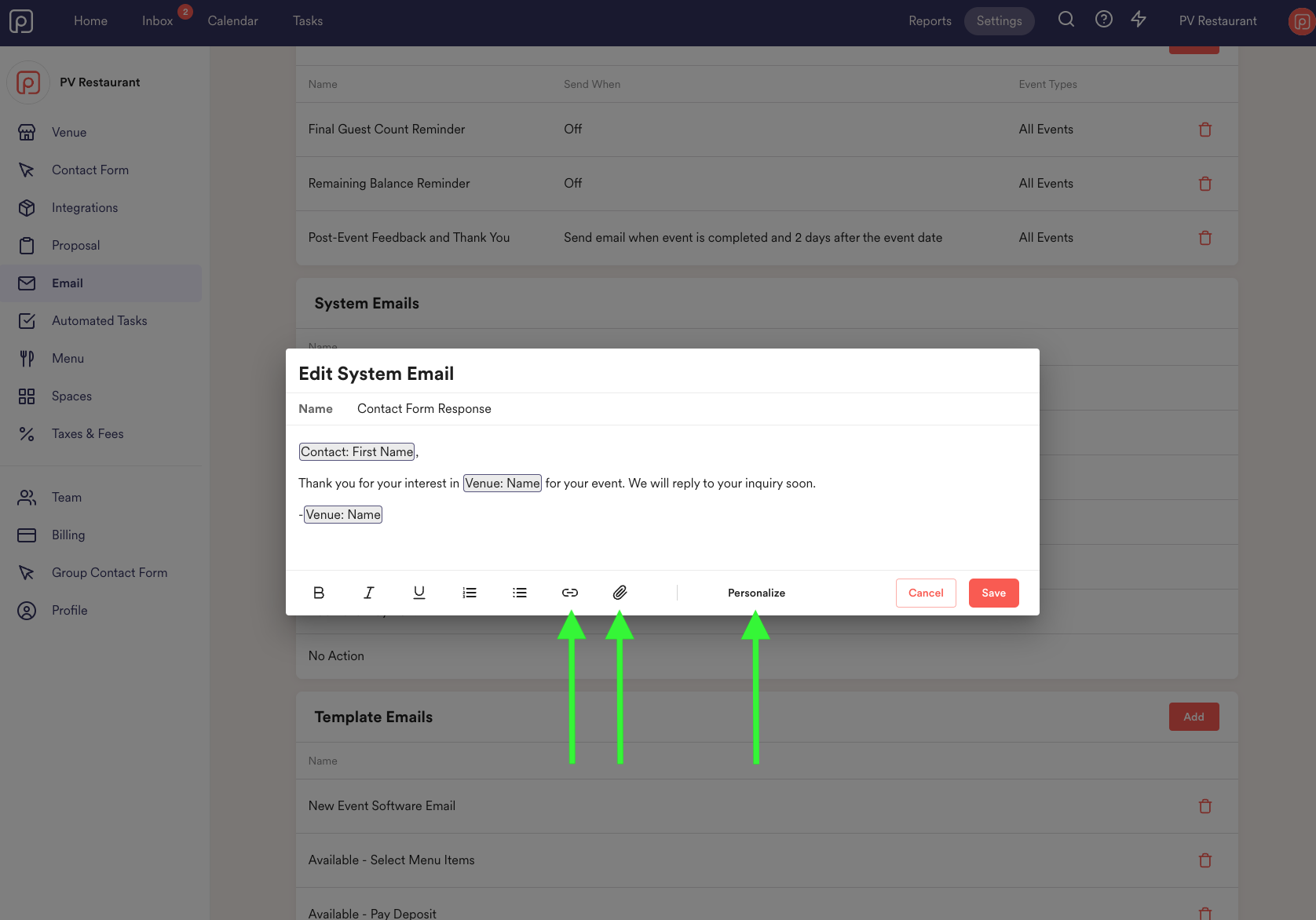The image size is (1316, 920).
Task: Insert a numbered list into the email
Action: click(x=469, y=593)
